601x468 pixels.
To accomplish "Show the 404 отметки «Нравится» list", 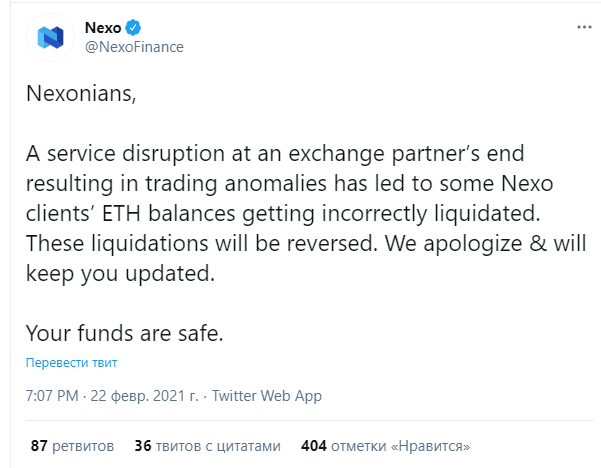I will [385, 446].
